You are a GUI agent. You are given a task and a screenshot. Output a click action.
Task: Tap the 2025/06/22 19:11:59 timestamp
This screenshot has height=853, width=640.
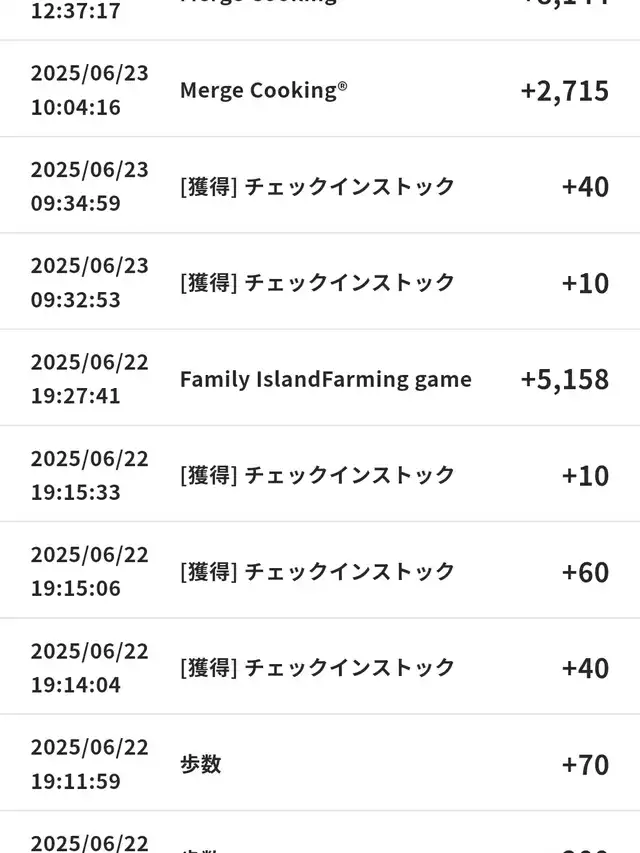tap(89, 764)
